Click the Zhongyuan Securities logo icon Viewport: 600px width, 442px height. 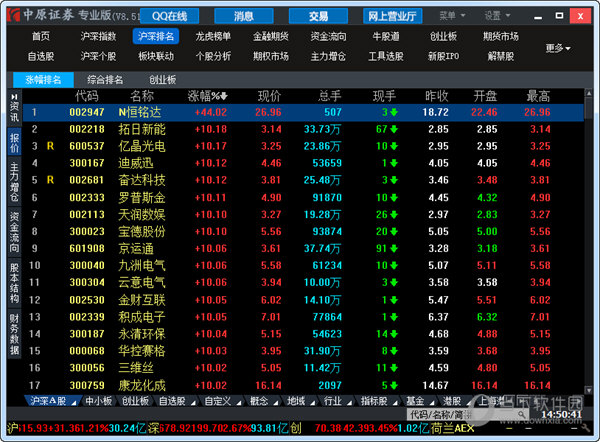13,15
